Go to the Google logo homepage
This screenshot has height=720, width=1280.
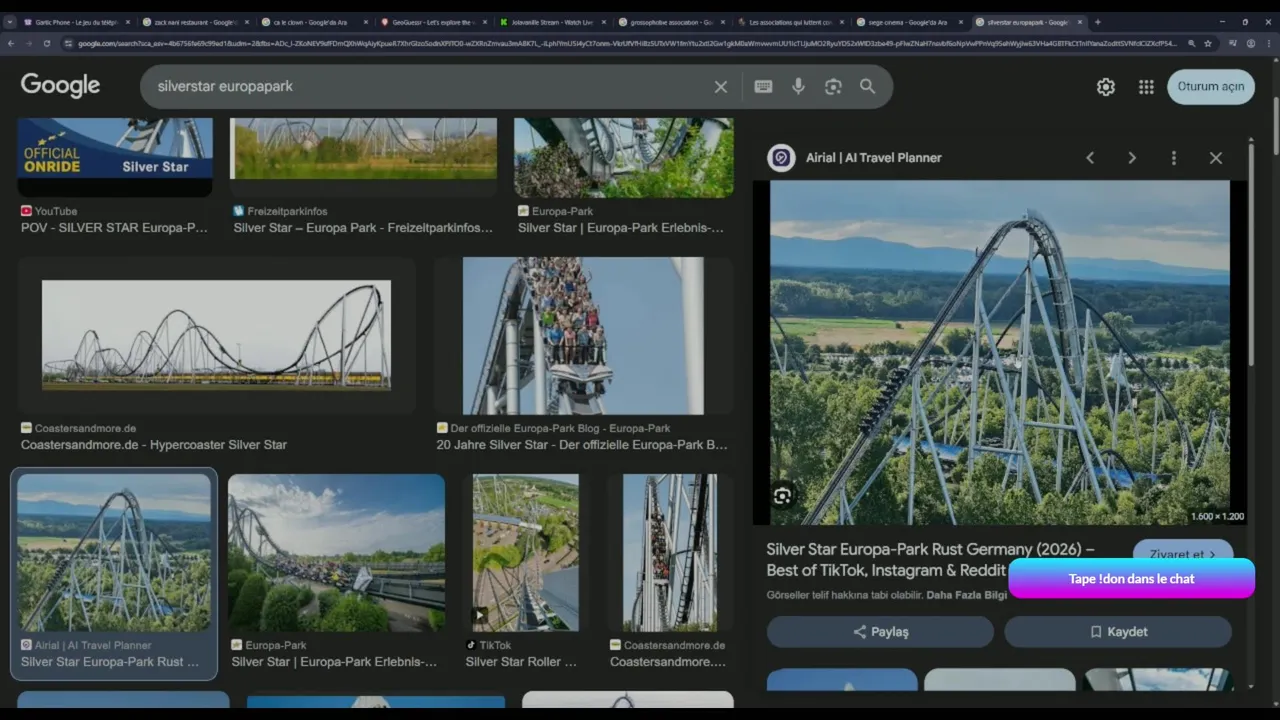coord(60,86)
